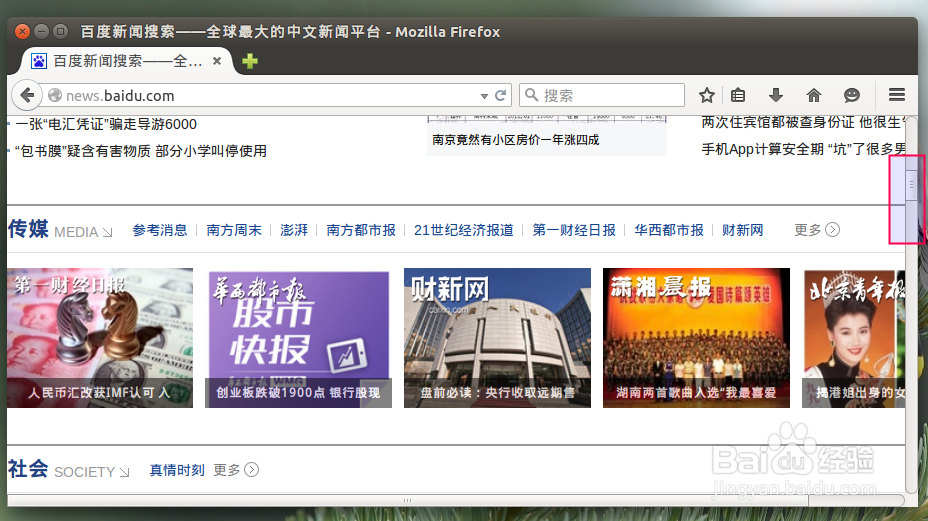Minimize the Firefox window
Viewport: 928px width, 521px height.
41,31
